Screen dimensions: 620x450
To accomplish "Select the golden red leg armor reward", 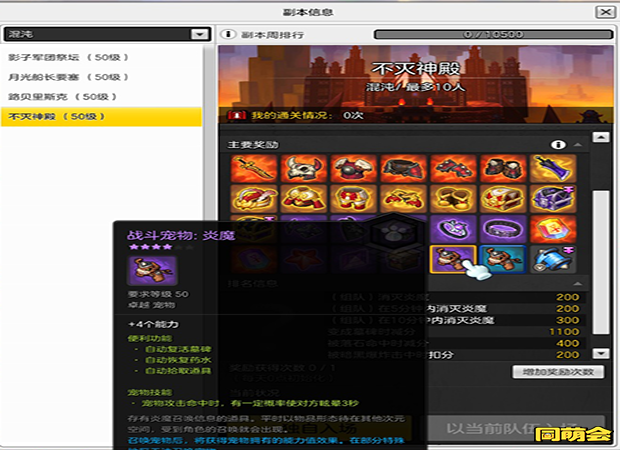I will 353,198.
